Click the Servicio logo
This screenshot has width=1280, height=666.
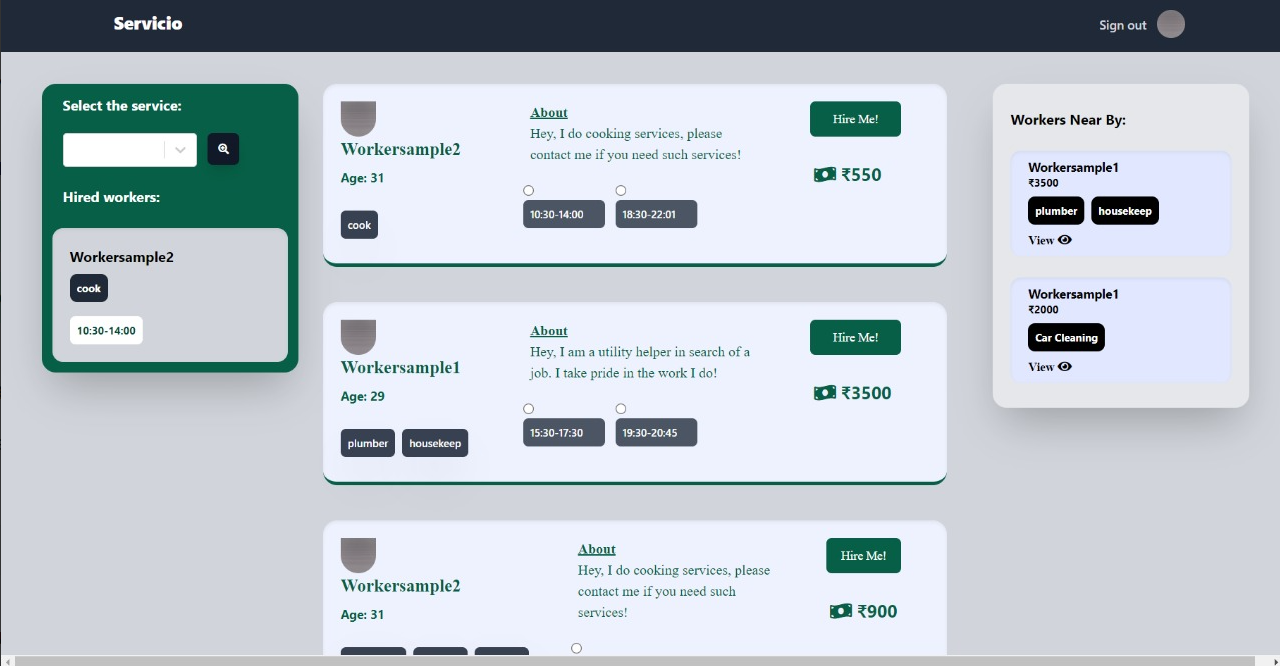[x=148, y=23]
